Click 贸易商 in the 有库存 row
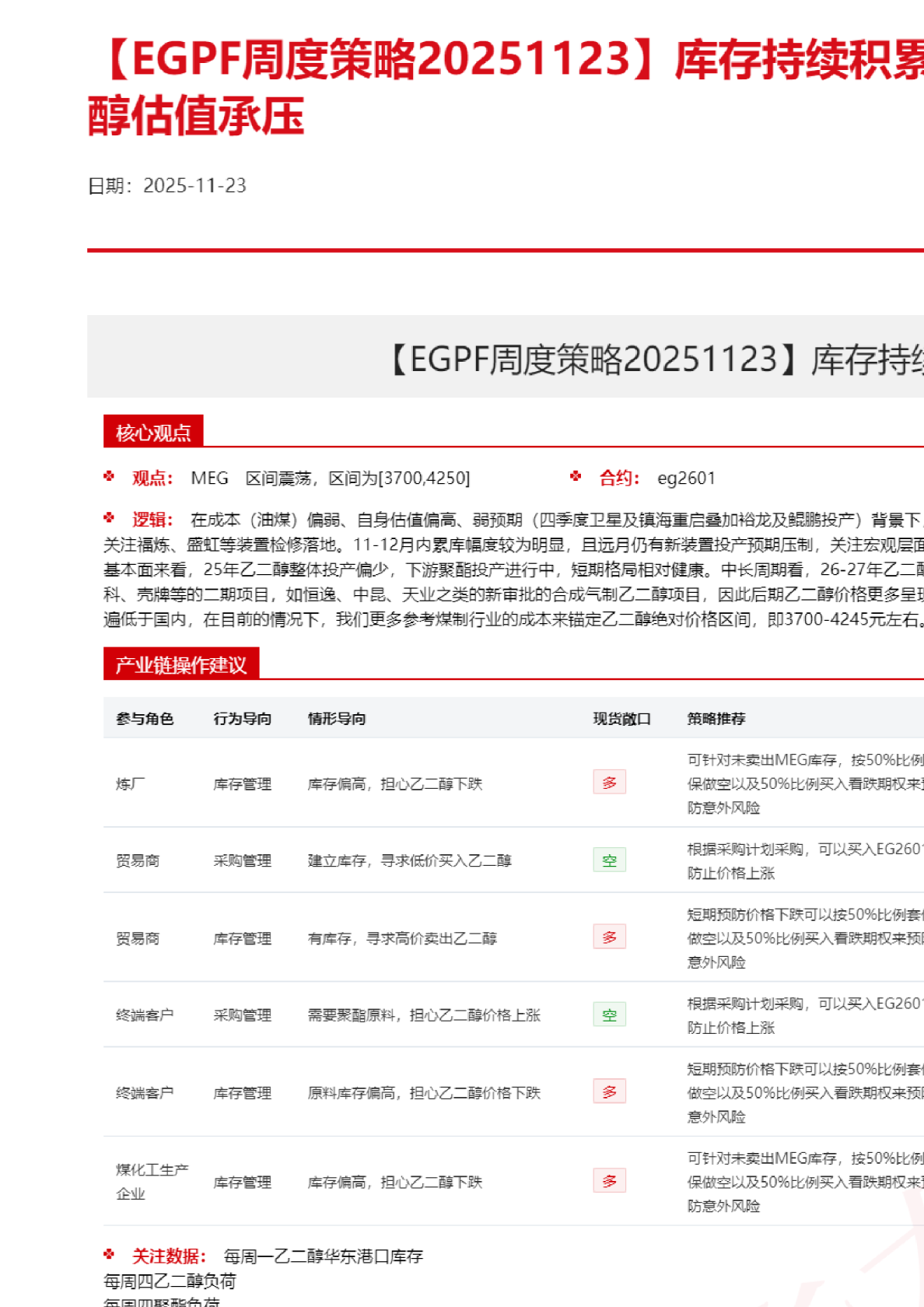924x1307 pixels. pyautogui.click(x=138, y=938)
